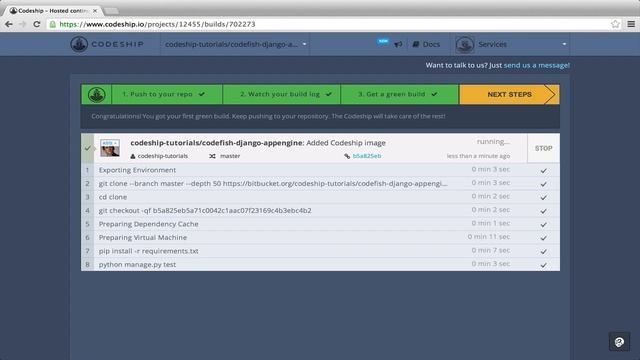This screenshot has height=360, width=640.
Task: Click checkmark icon of cd clone row
Action: (x=543, y=198)
